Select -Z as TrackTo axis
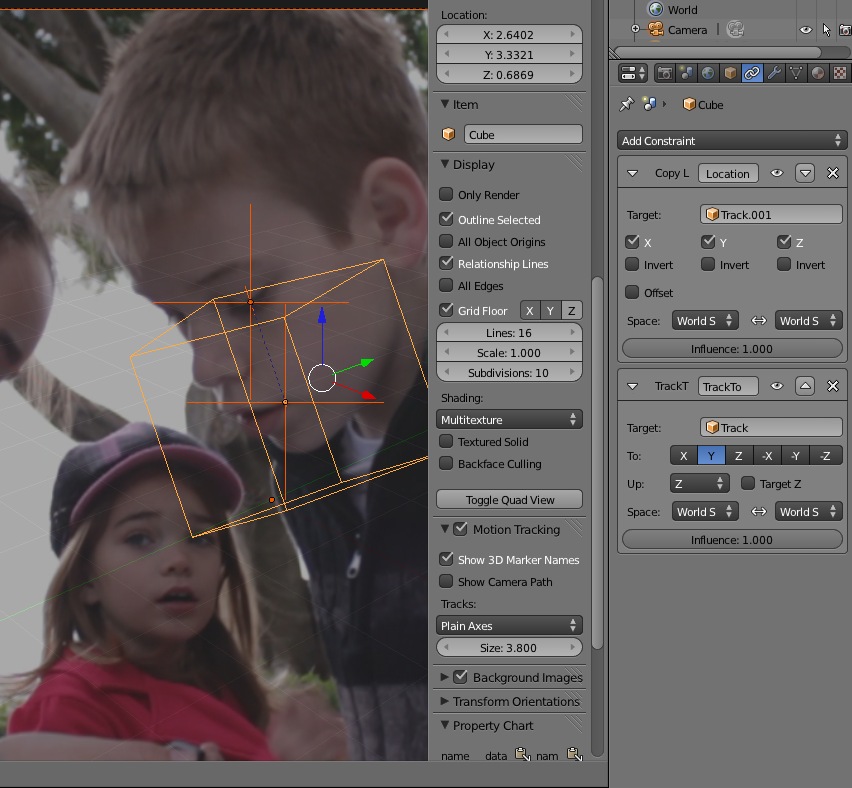852x788 pixels. [825, 455]
